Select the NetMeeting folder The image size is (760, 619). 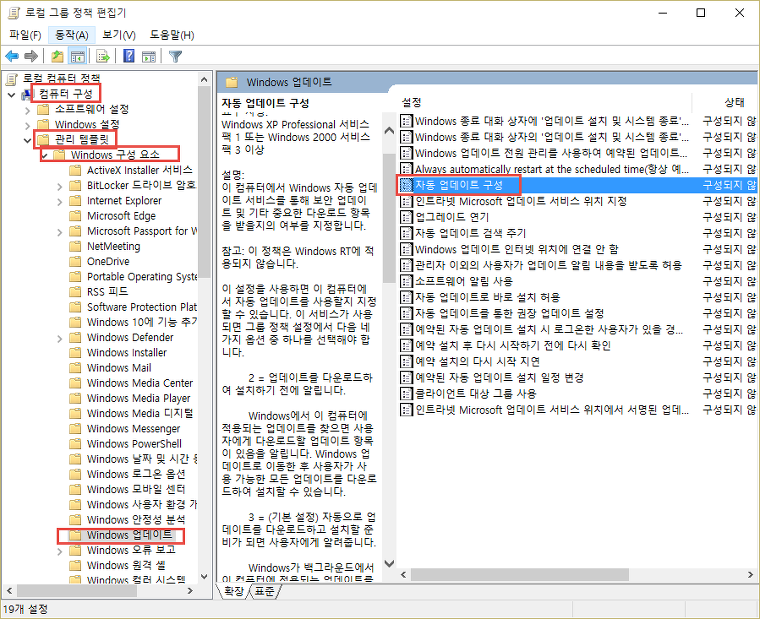(x=113, y=246)
